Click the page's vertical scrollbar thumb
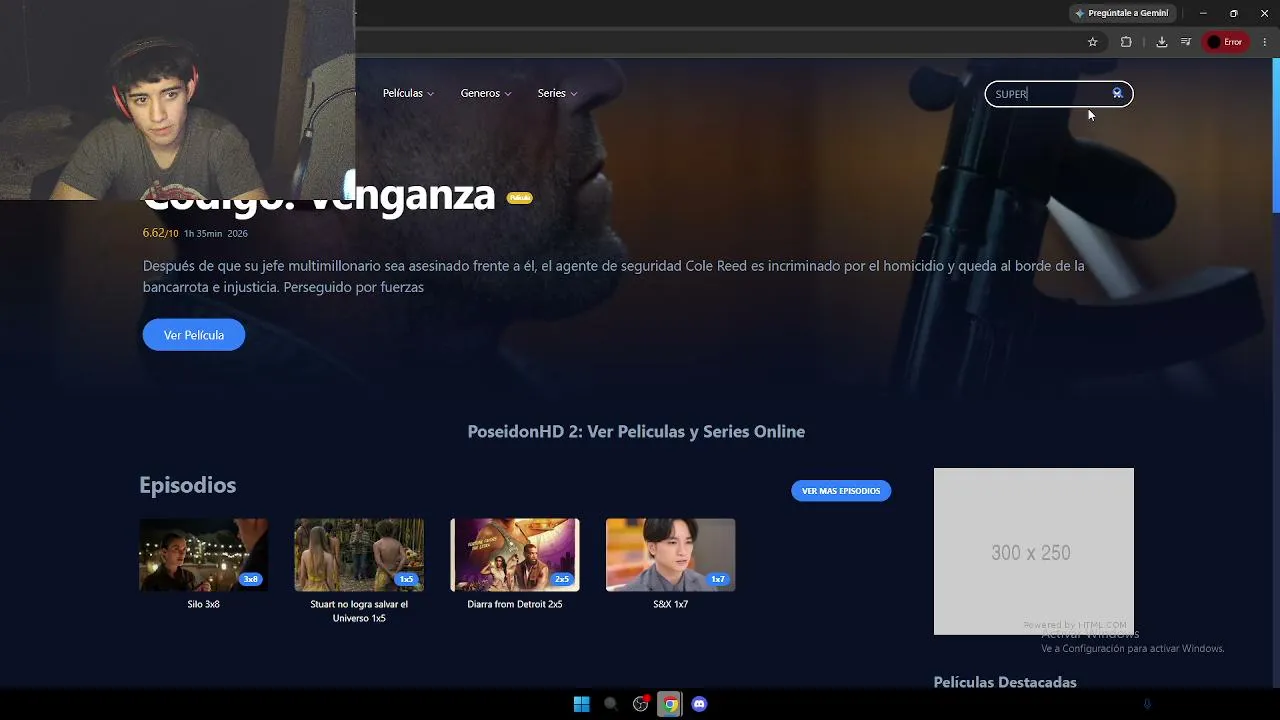Viewport: 1280px width, 720px height. point(1275,135)
